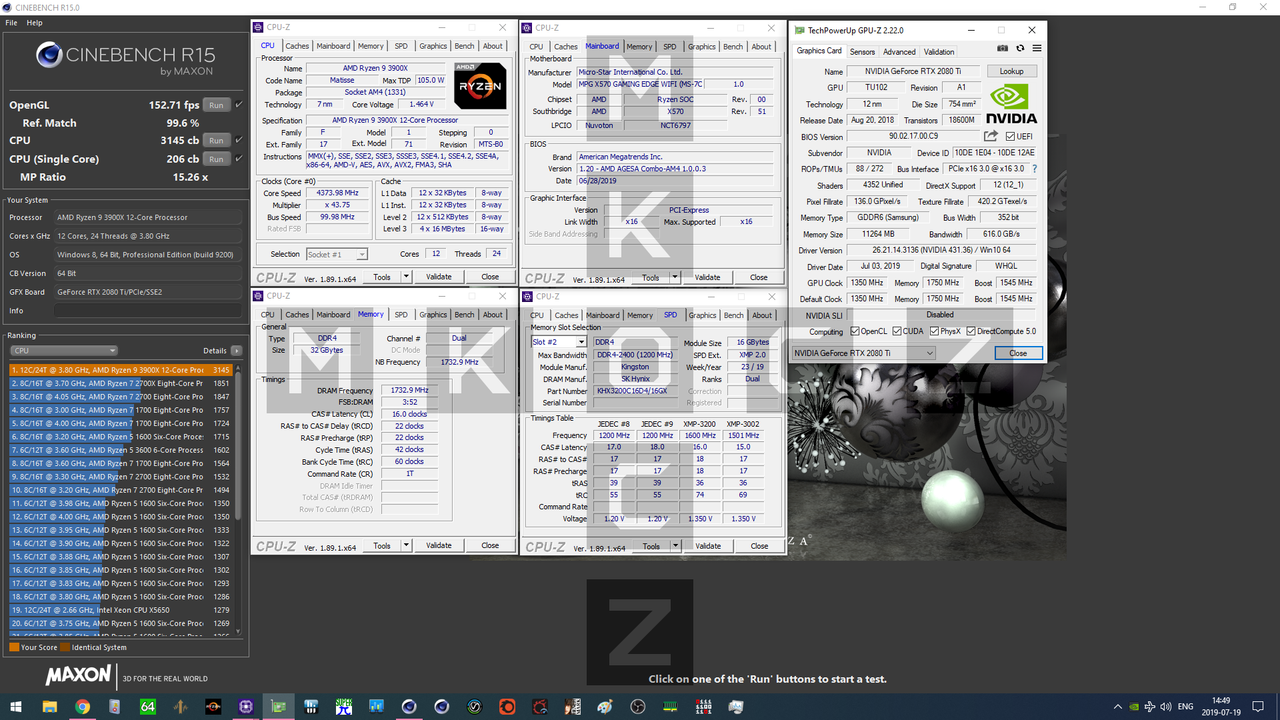This screenshot has width=1280, height=720.
Task: Click the Cinebench sphere taskbar icon
Action: tap(408, 707)
